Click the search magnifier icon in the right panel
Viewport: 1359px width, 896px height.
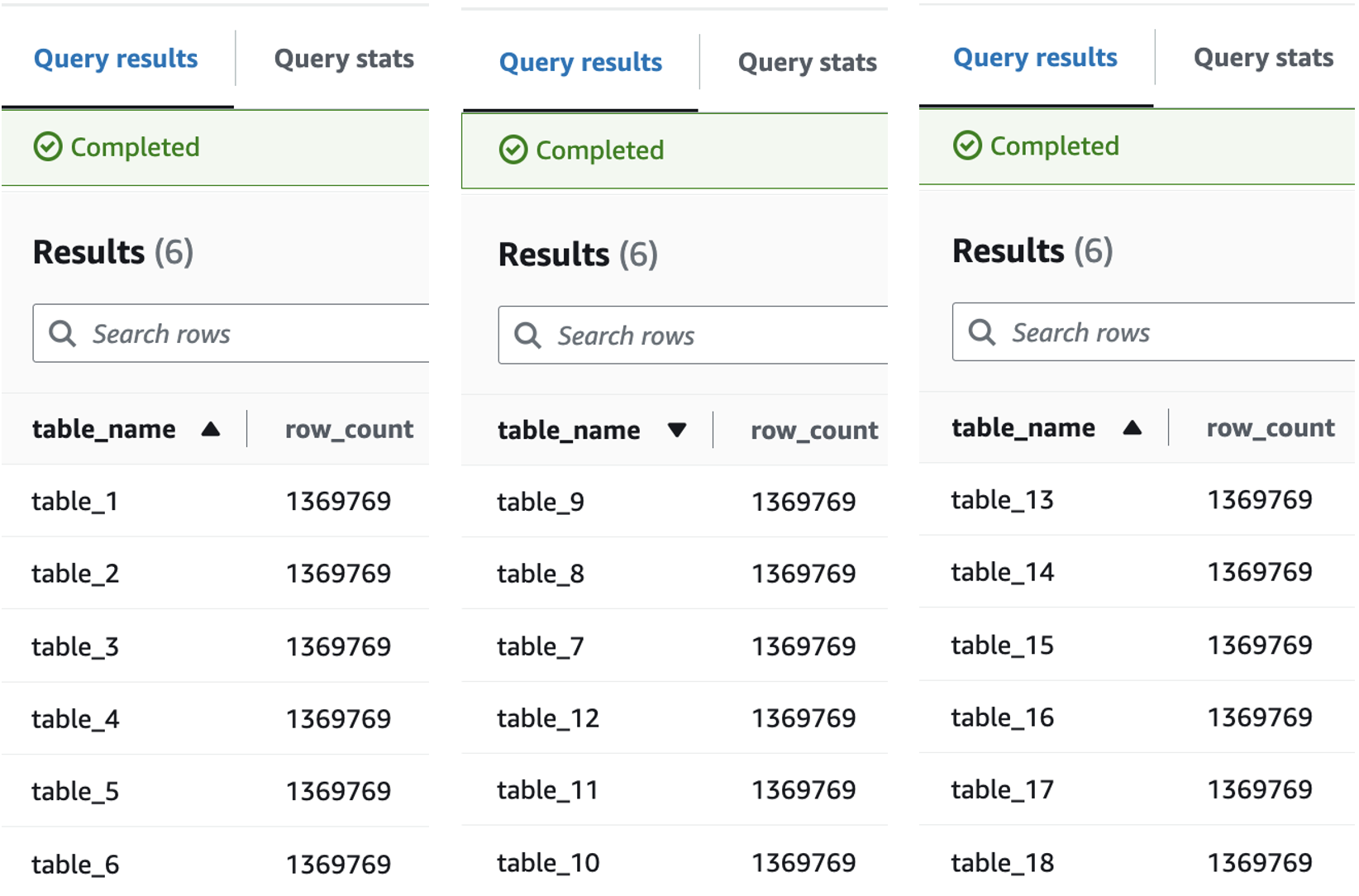pos(983,332)
